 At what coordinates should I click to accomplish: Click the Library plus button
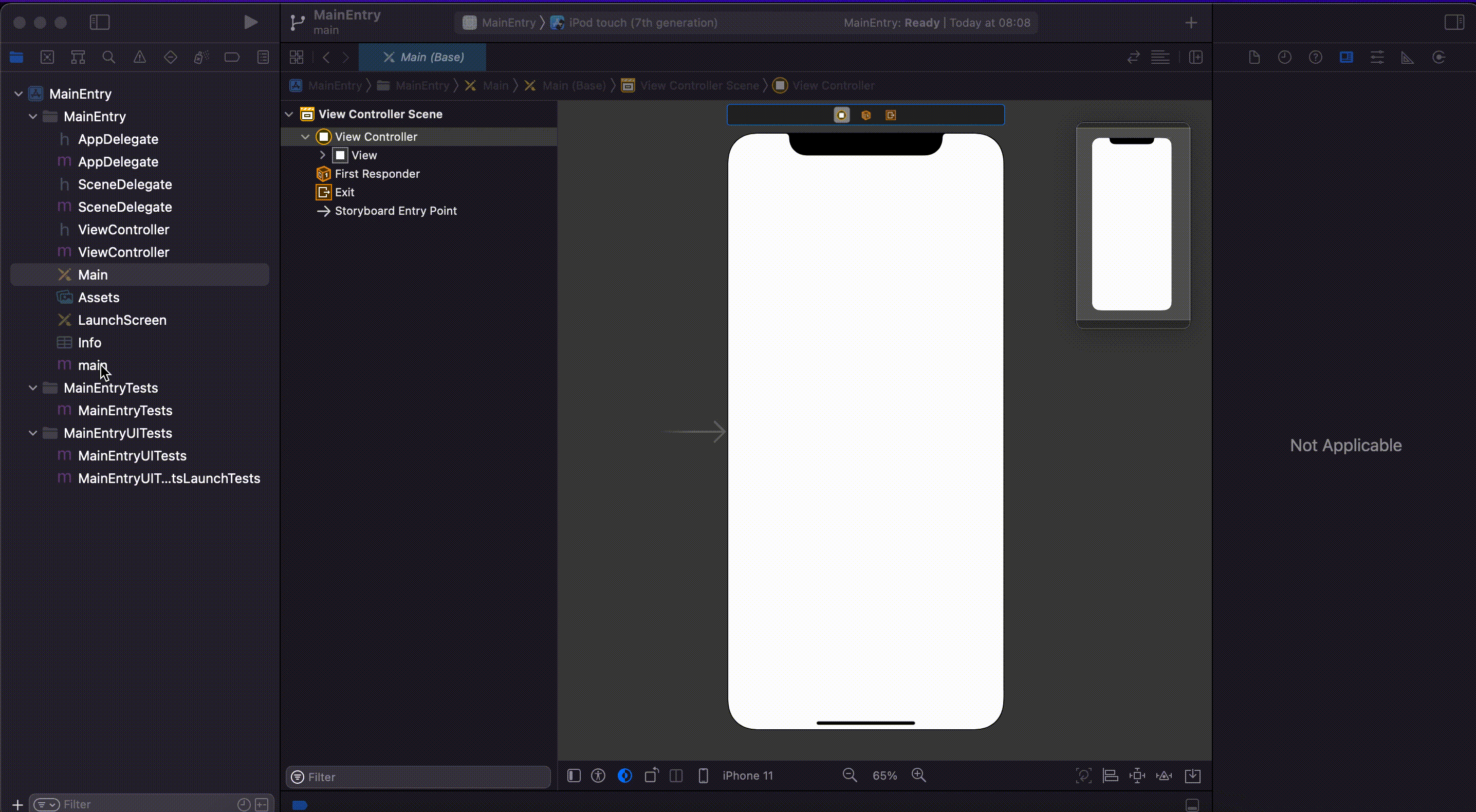1191,23
